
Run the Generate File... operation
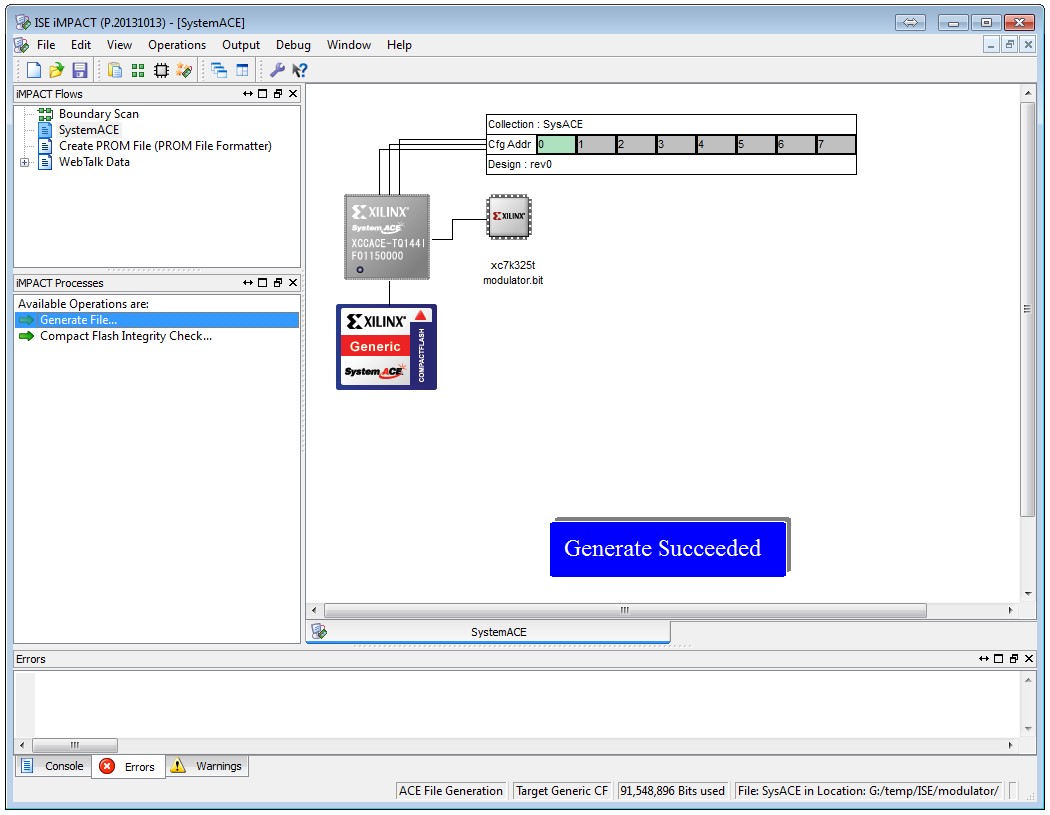(157, 320)
